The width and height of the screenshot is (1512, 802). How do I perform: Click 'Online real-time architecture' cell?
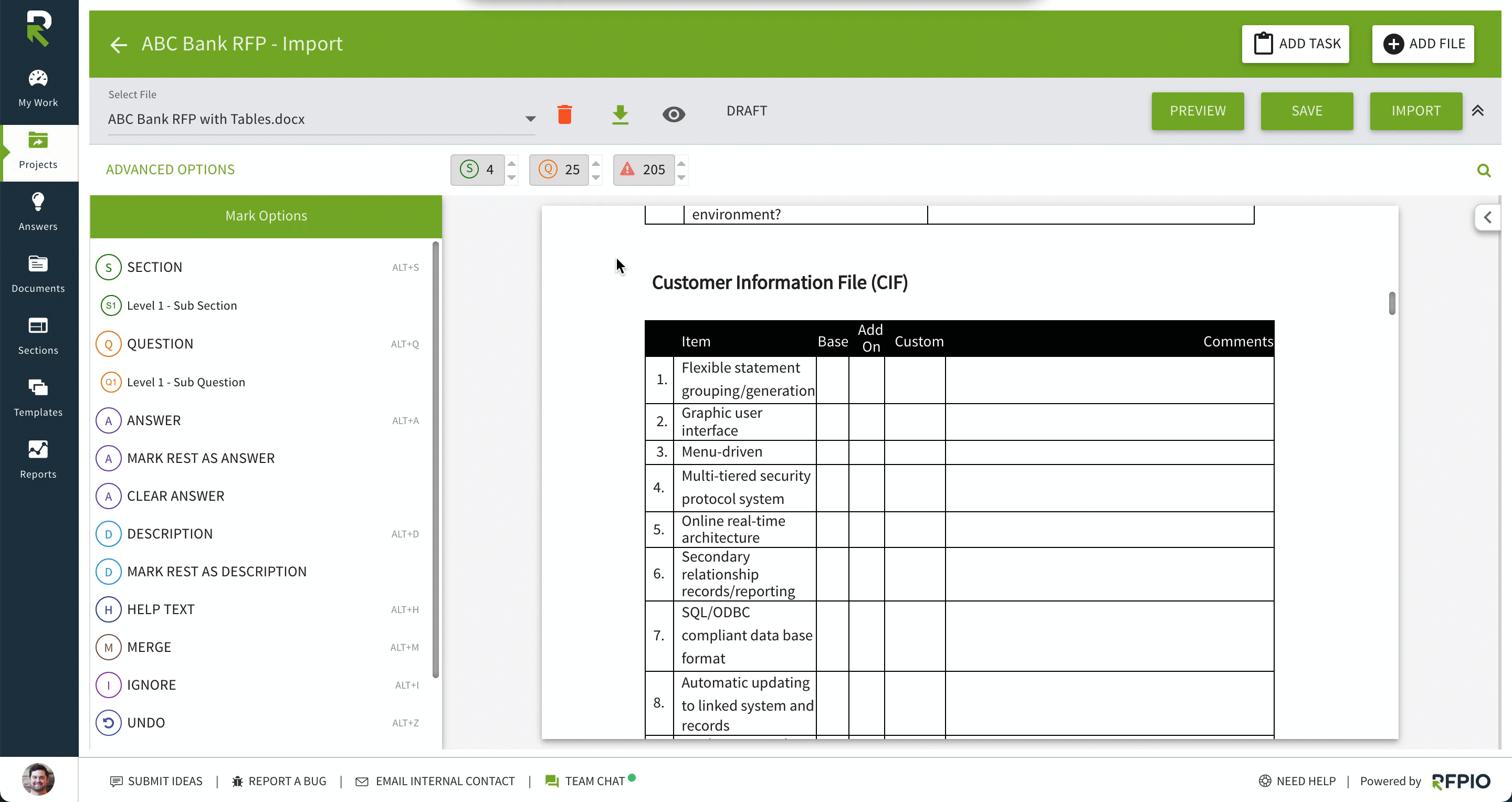coord(745,530)
